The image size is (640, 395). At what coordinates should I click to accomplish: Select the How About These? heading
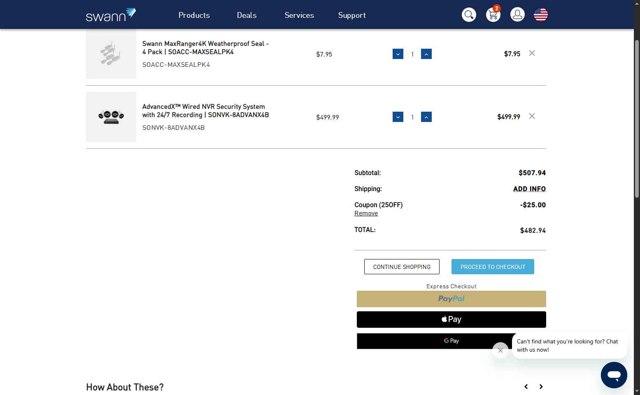(x=125, y=387)
